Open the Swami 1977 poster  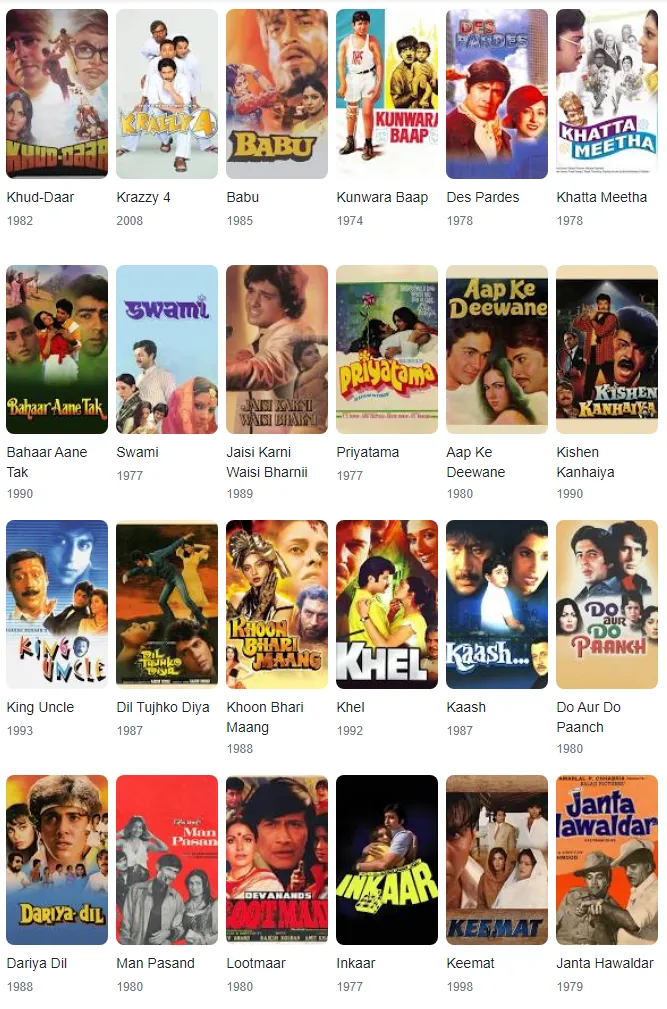click(167, 349)
